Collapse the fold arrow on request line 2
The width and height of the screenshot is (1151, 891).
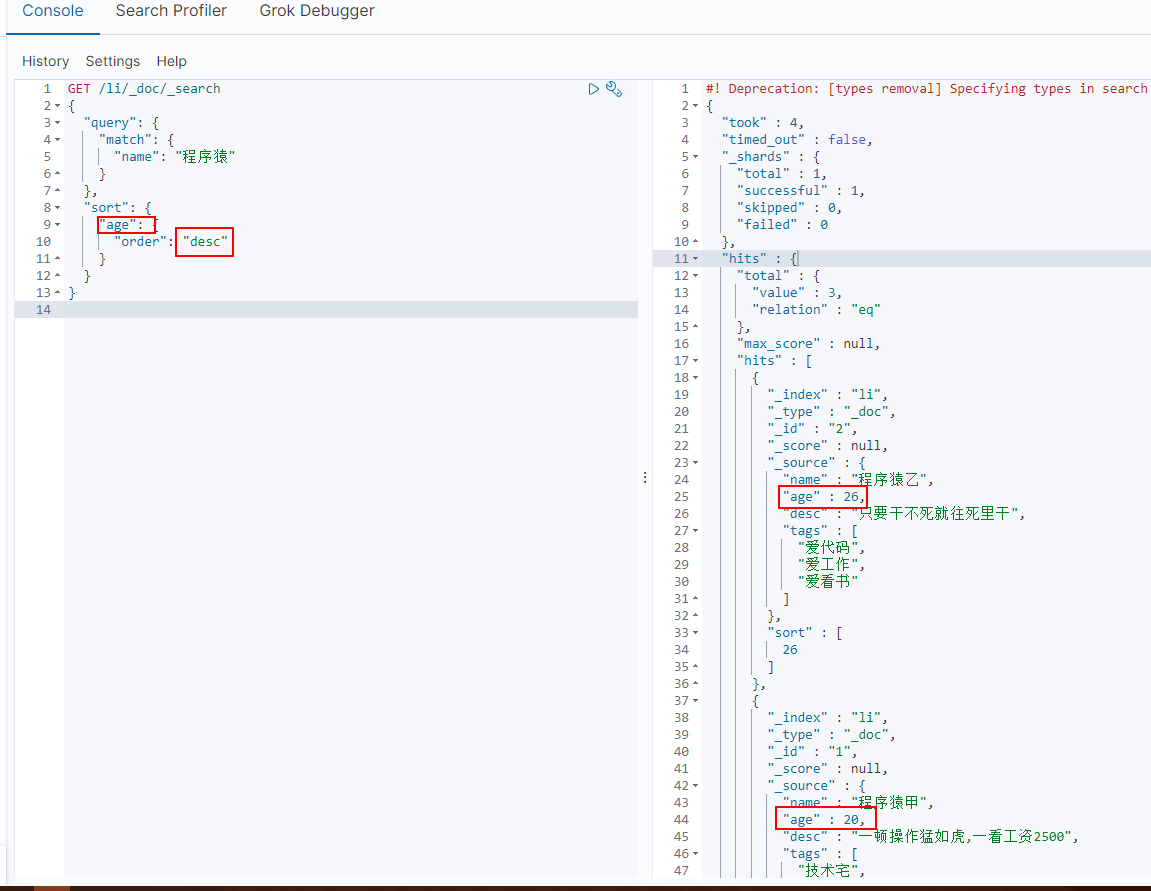click(58, 106)
